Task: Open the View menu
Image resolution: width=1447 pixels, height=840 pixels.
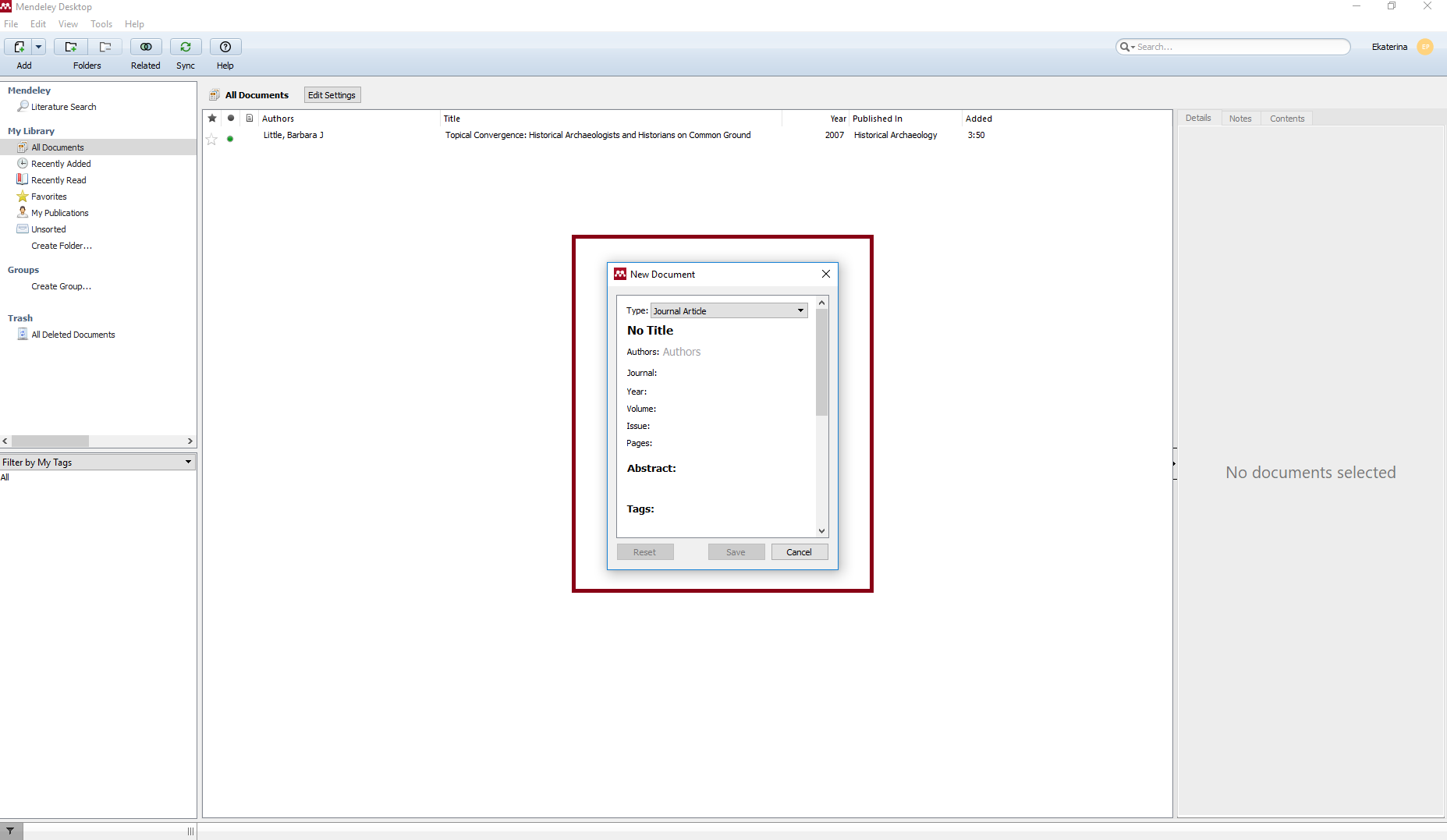Action: [68, 24]
